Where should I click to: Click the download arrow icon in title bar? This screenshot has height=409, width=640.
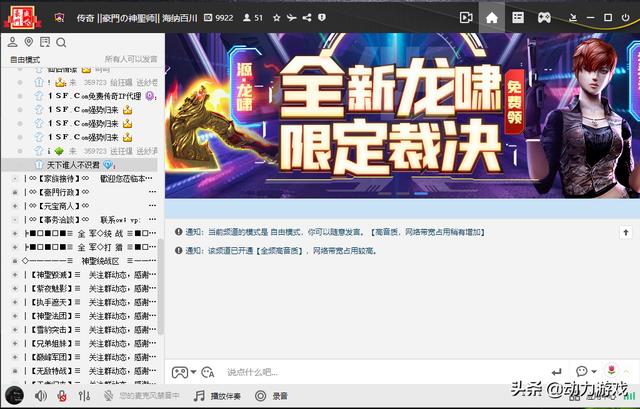573,18
